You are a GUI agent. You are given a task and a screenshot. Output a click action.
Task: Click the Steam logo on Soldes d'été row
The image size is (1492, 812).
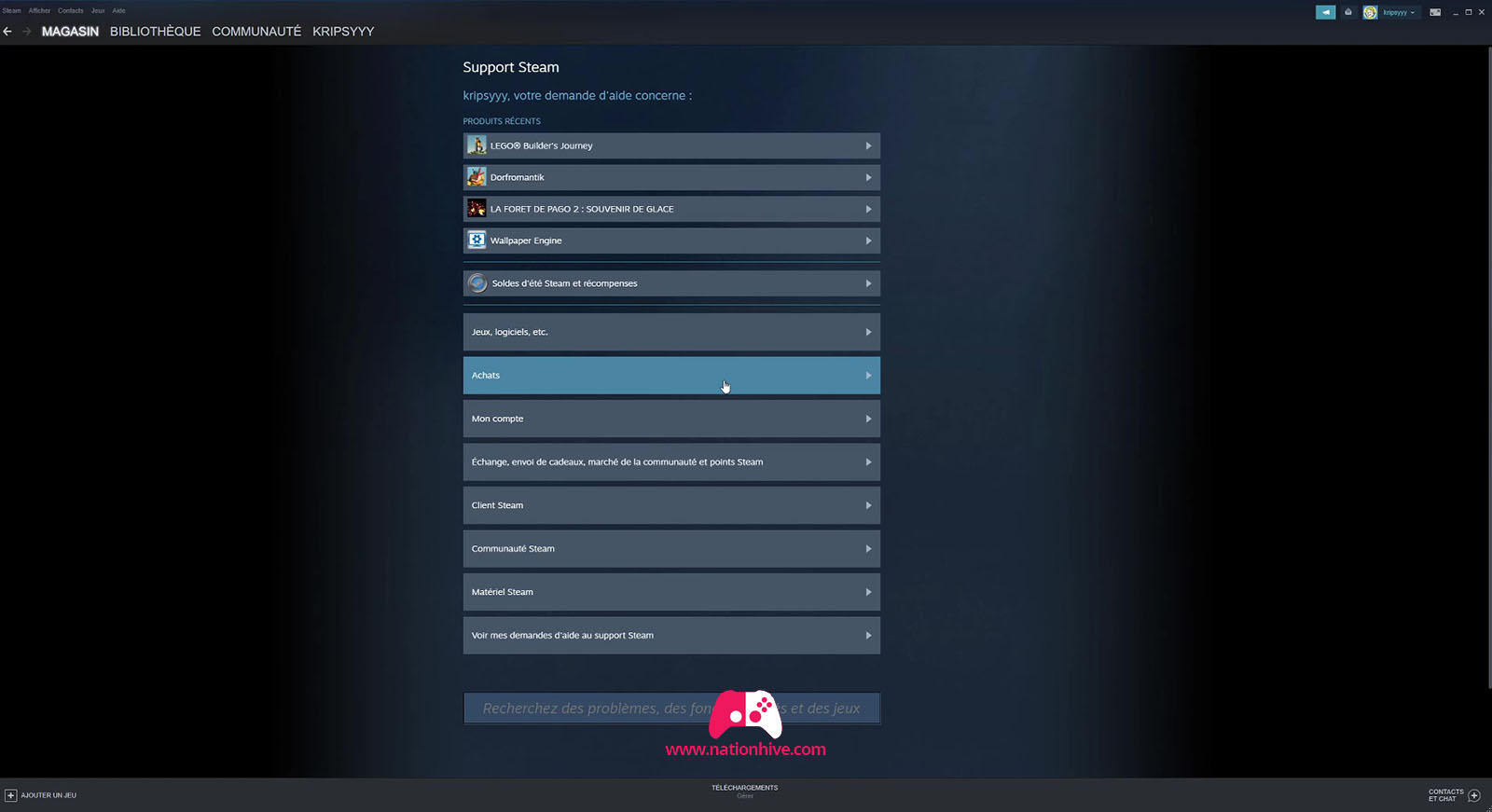(477, 283)
